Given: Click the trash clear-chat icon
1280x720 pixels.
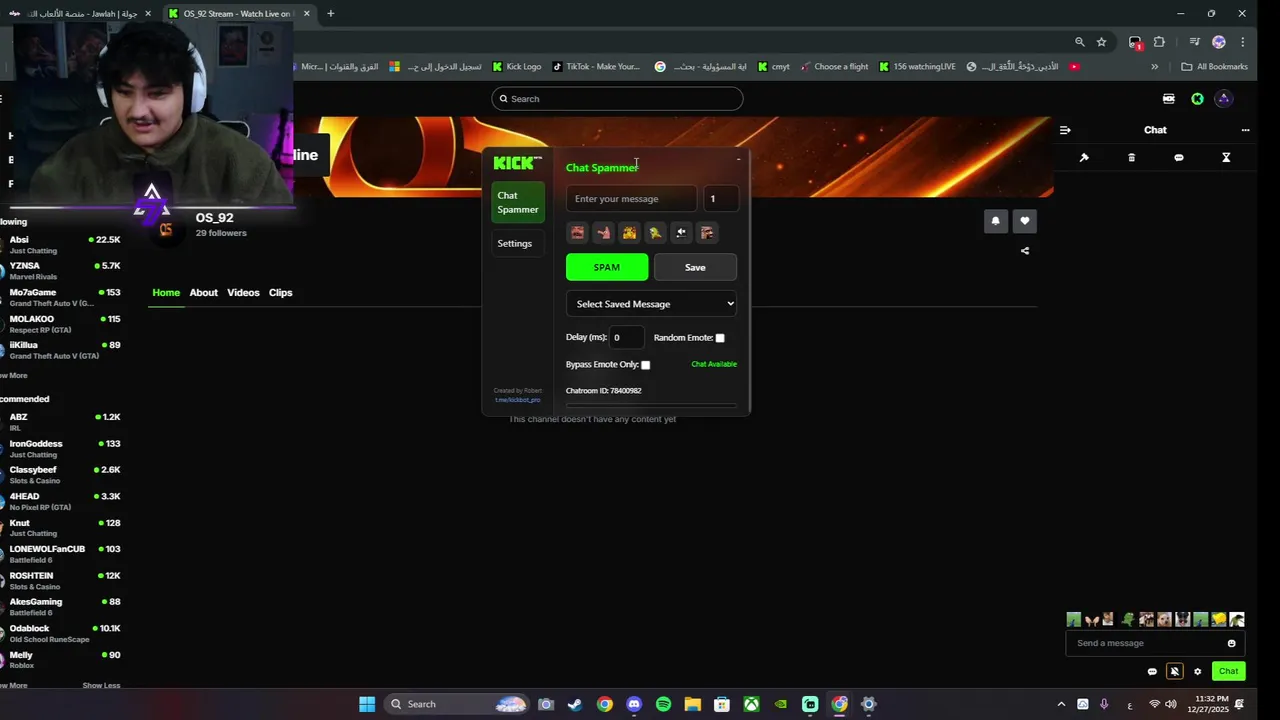Looking at the screenshot, I should pyautogui.click(x=1132, y=158).
